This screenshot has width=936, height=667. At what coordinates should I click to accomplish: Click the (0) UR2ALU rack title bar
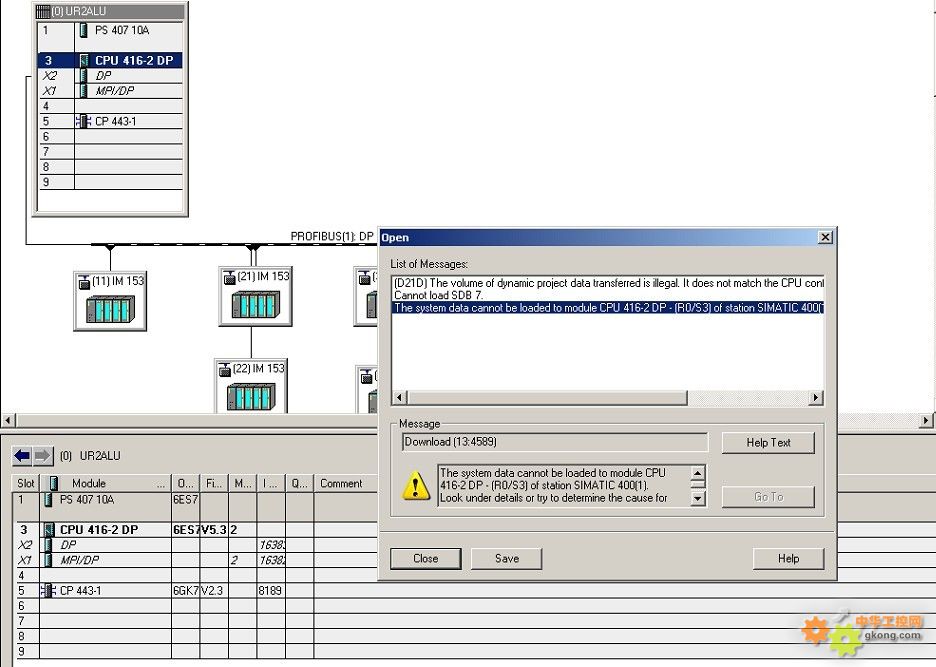[x=110, y=11]
